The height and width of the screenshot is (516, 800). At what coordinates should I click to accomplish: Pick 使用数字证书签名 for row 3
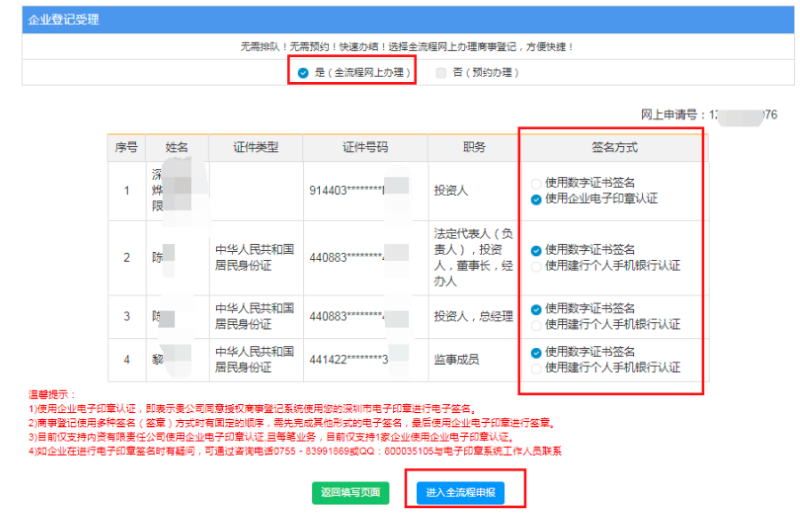pyautogui.click(x=537, y=309)
